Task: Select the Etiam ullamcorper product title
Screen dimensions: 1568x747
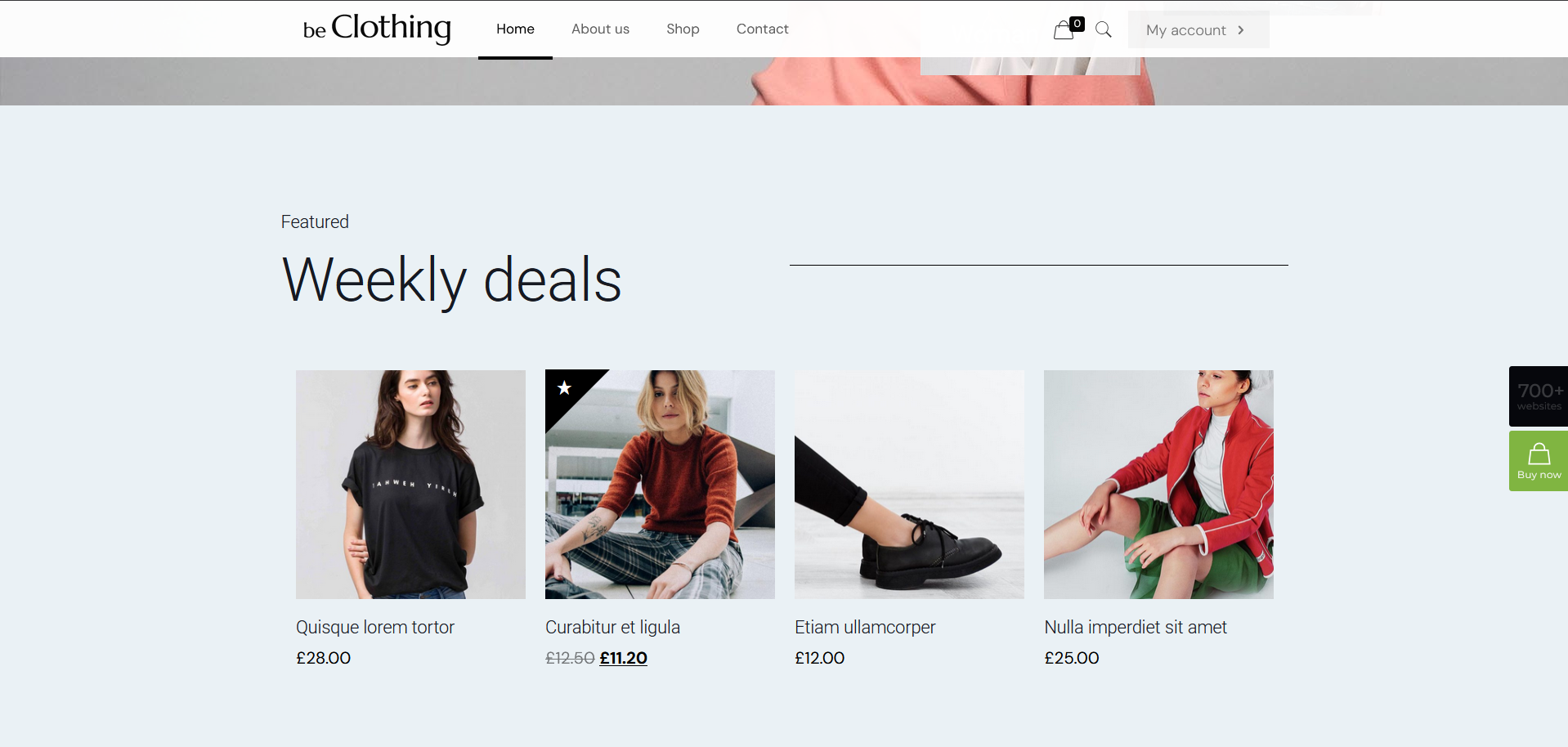Action: coord(865,627)
